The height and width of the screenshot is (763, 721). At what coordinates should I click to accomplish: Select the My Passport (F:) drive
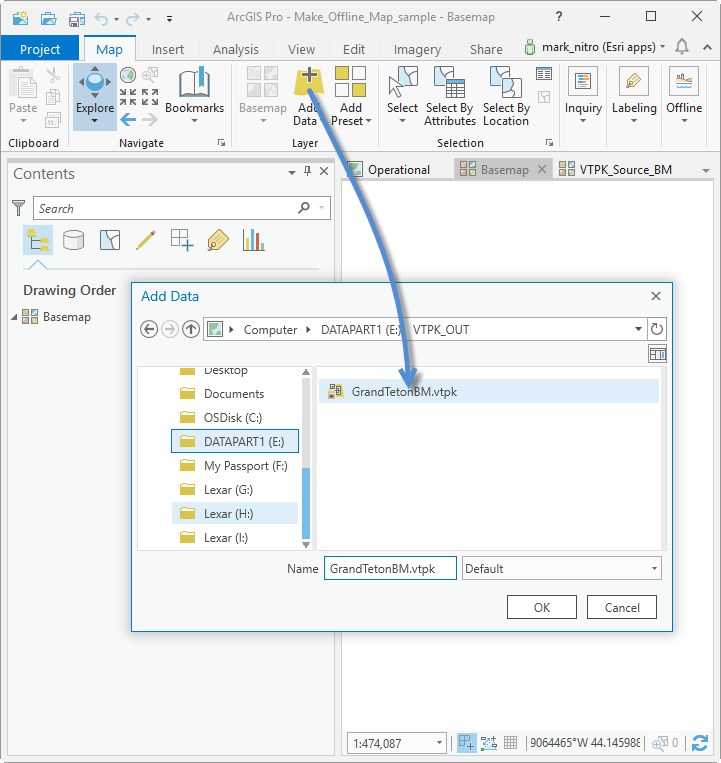pos(234,466)
